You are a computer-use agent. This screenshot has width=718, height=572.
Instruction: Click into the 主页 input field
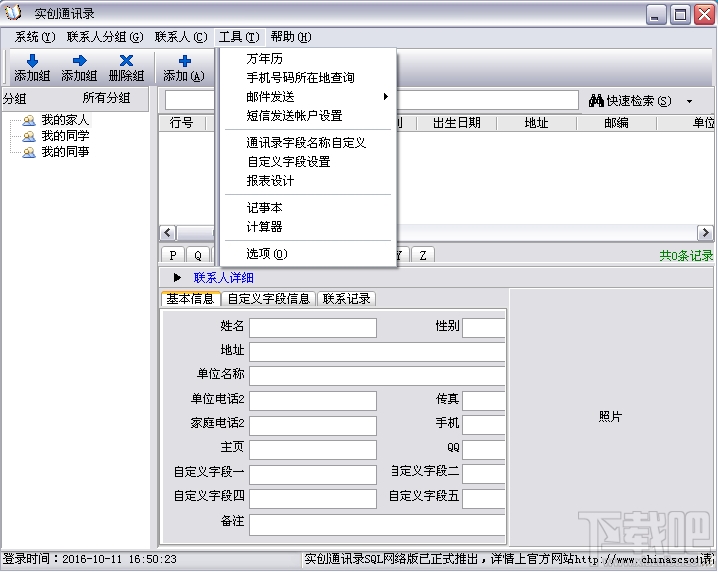click(x=313, y=450)
